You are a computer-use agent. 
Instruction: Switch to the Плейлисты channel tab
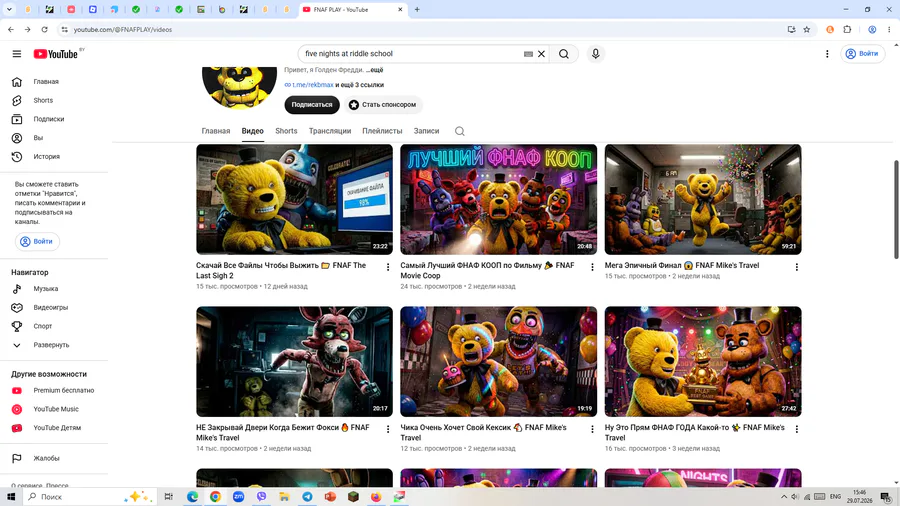[x=382, y=131]
